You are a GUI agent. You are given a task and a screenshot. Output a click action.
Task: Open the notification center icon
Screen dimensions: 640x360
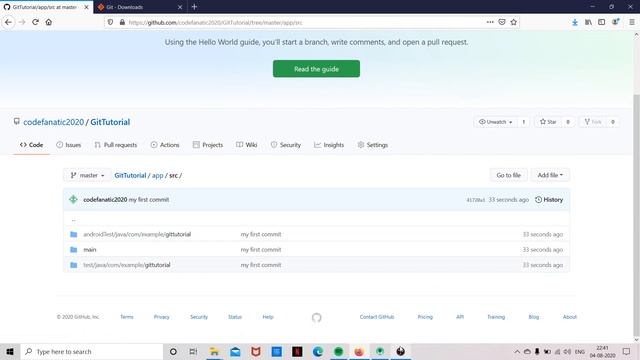click(626, 351)
